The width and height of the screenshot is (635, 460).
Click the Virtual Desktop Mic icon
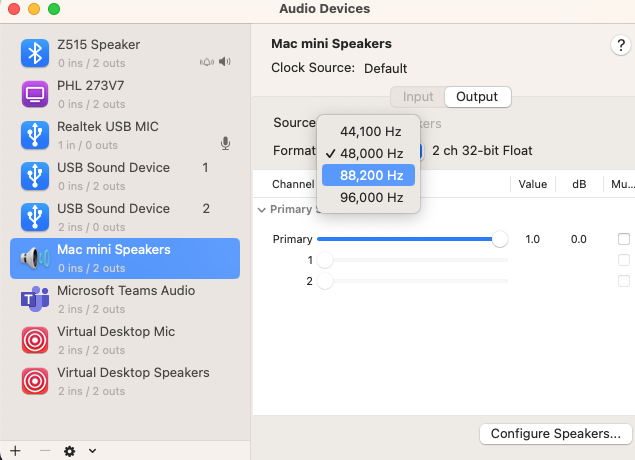pos(35,340)
